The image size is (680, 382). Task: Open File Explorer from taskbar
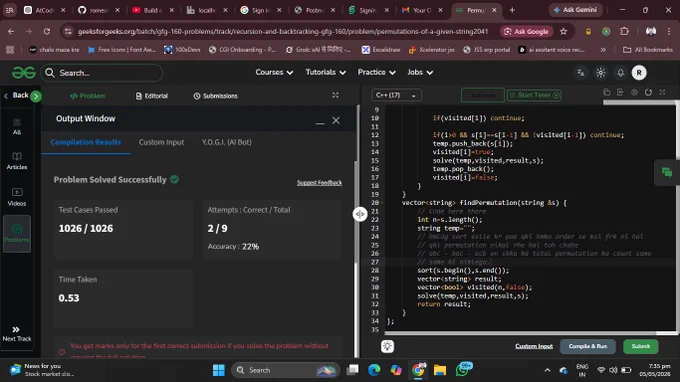click(x=440, y=370)
